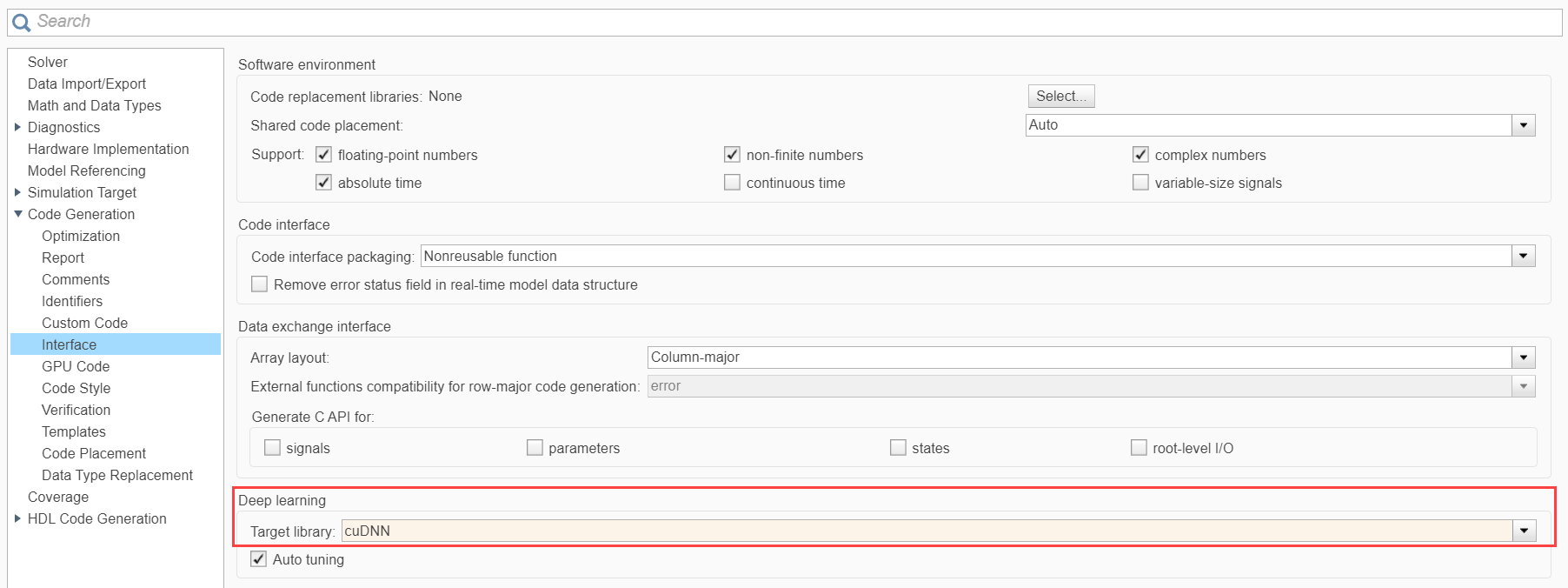Select the Solver pane
This screenshot has width=1568, height=588.
point(48,62)
